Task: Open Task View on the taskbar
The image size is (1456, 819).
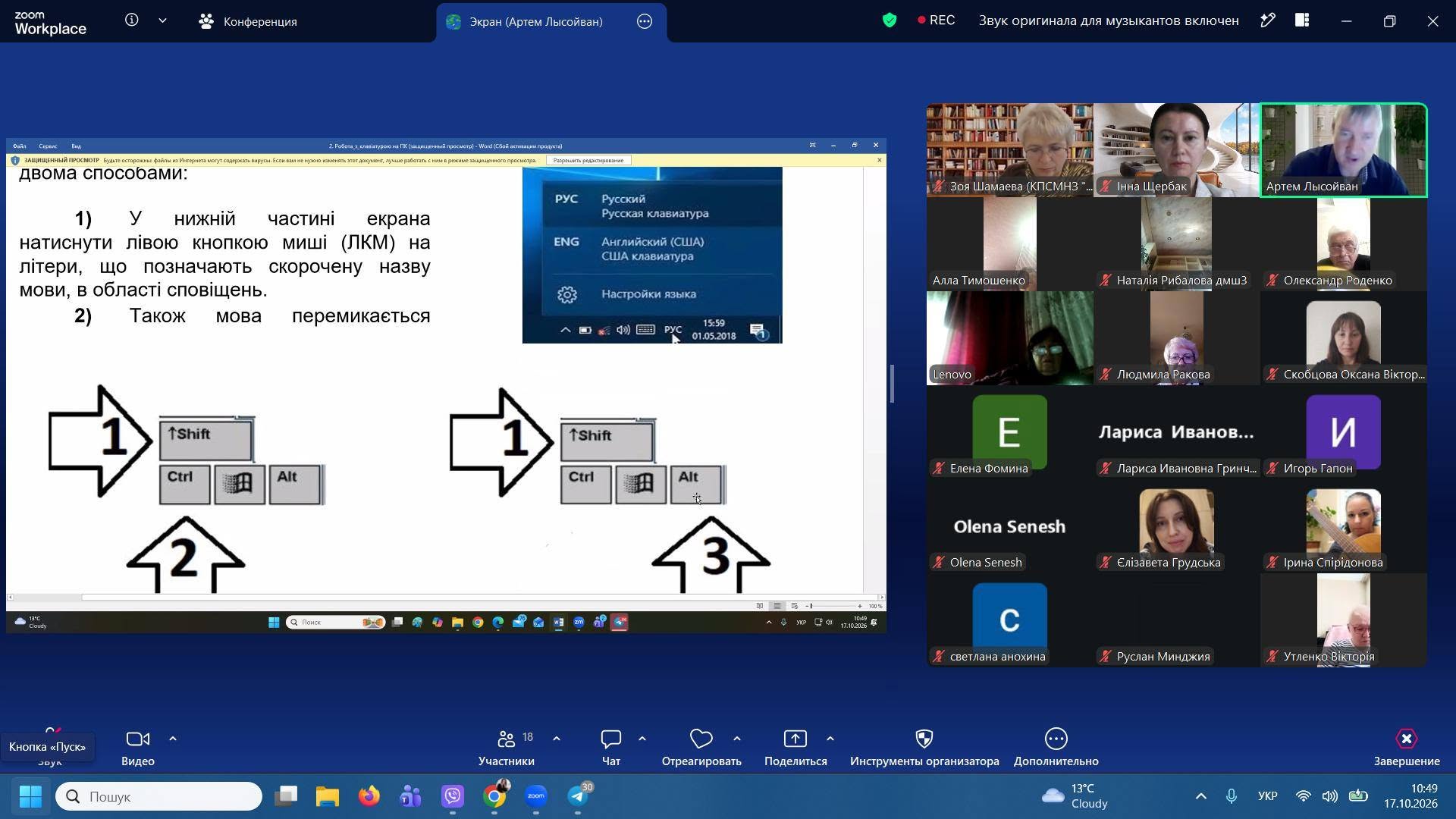Action: point(286,796)
